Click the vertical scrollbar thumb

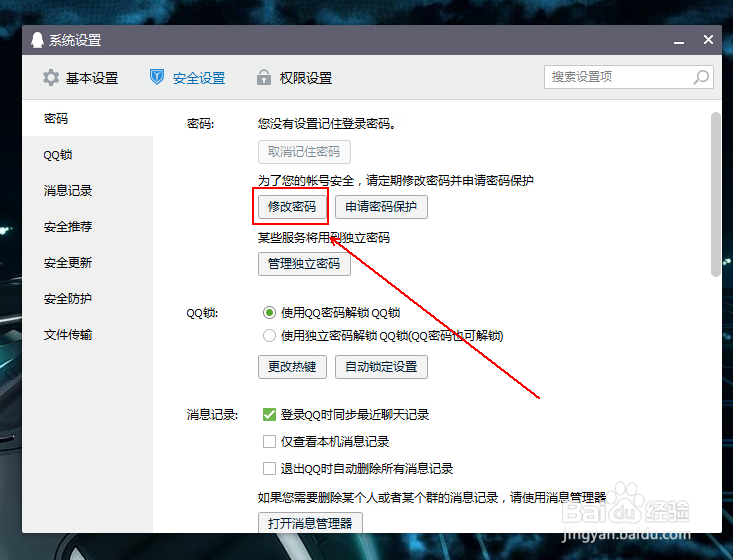pos(716,194)
